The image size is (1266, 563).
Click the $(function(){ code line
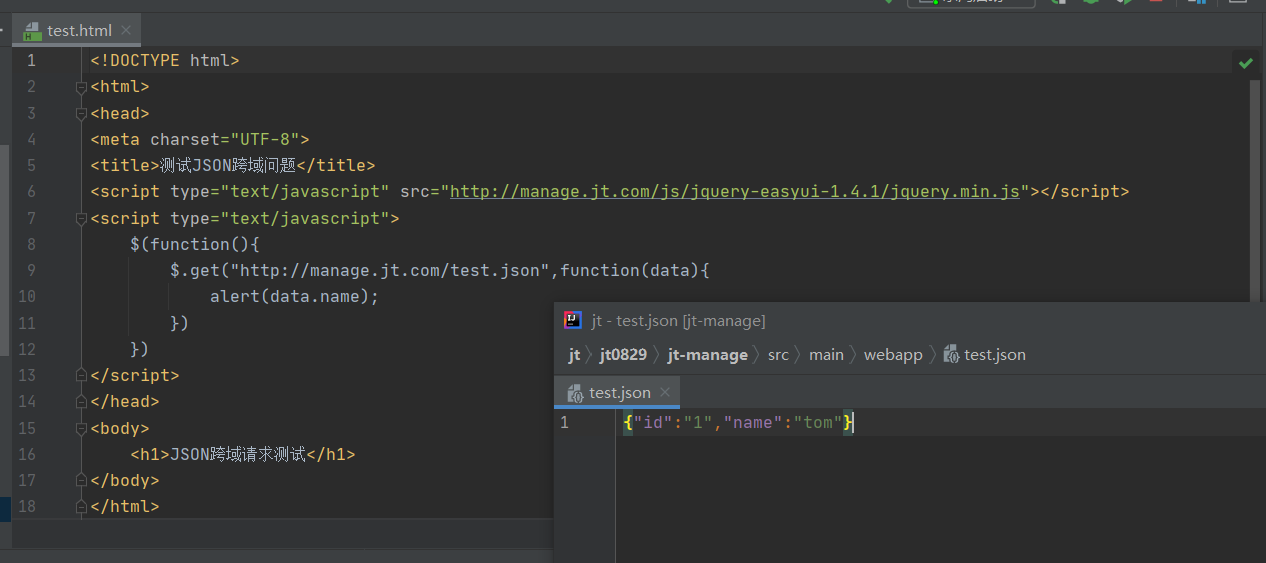point(195,244)
